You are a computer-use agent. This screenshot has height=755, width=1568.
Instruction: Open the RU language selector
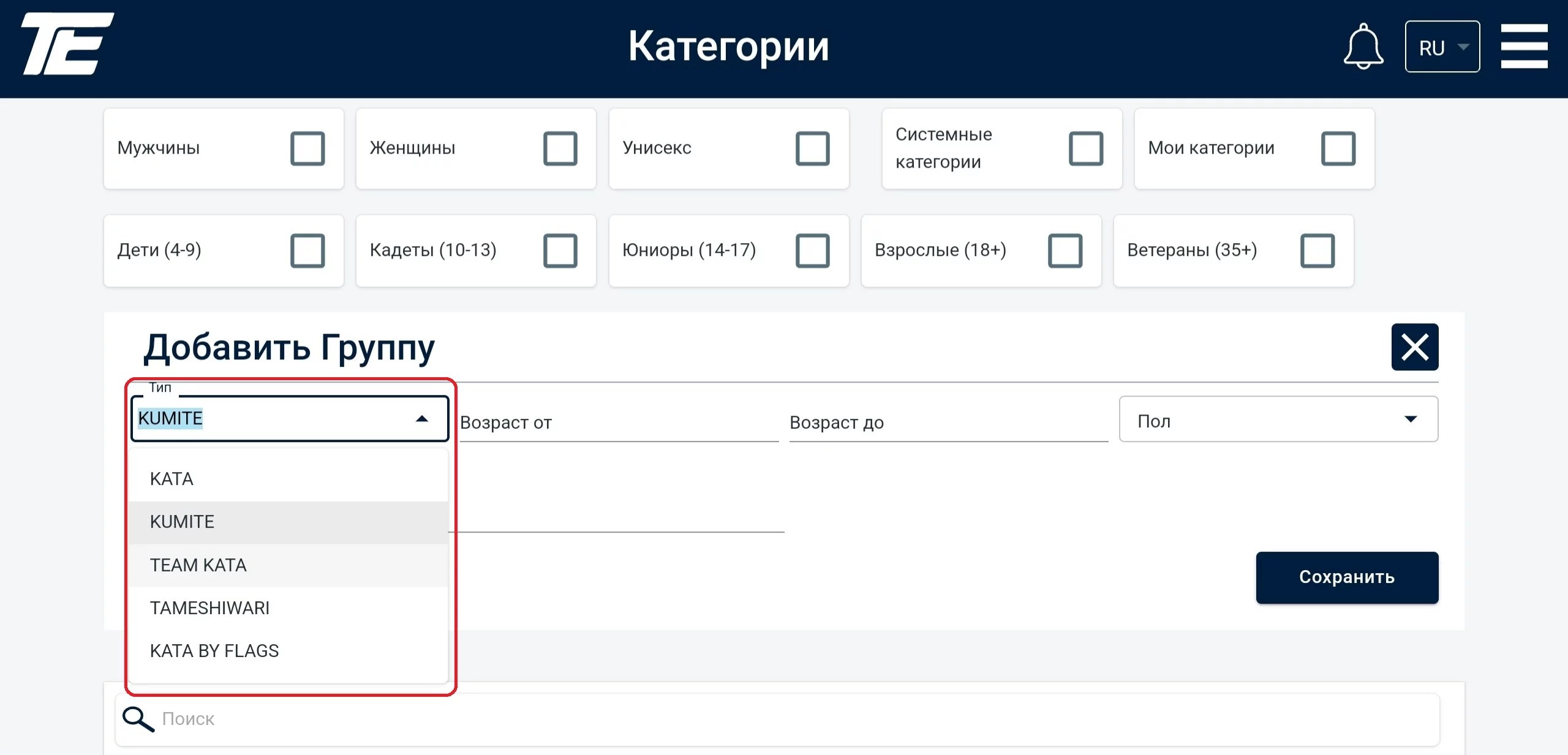click(1442, 47)
